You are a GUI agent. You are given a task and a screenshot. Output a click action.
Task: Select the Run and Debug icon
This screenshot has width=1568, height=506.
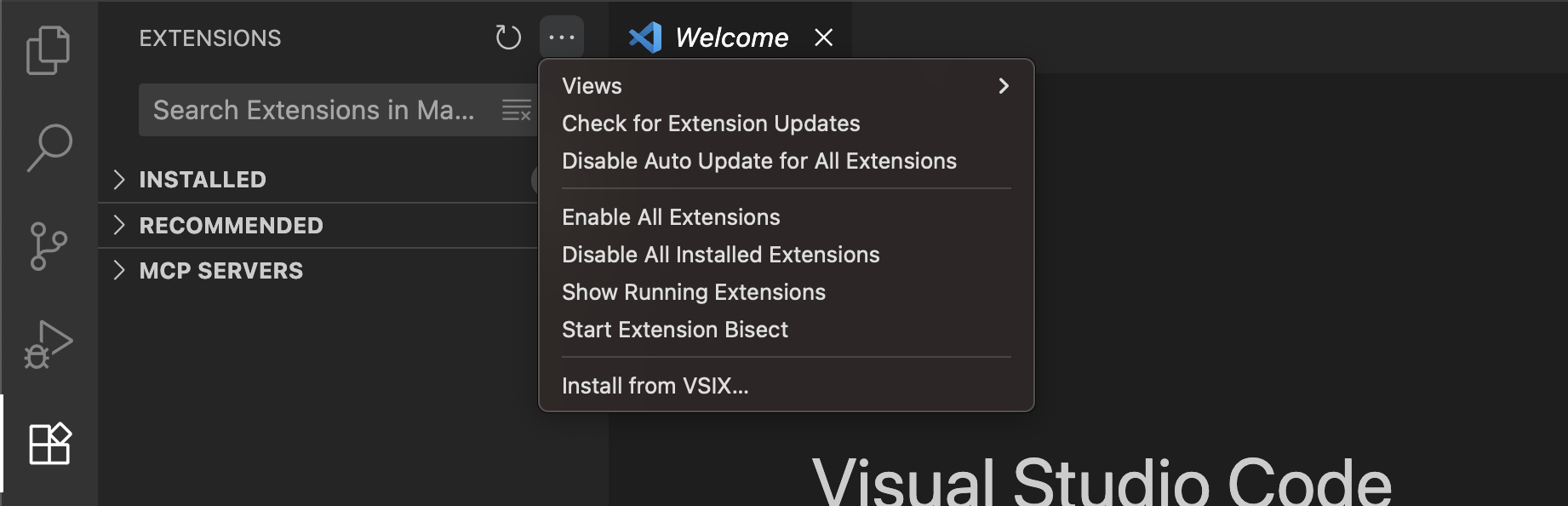(49, 344)
